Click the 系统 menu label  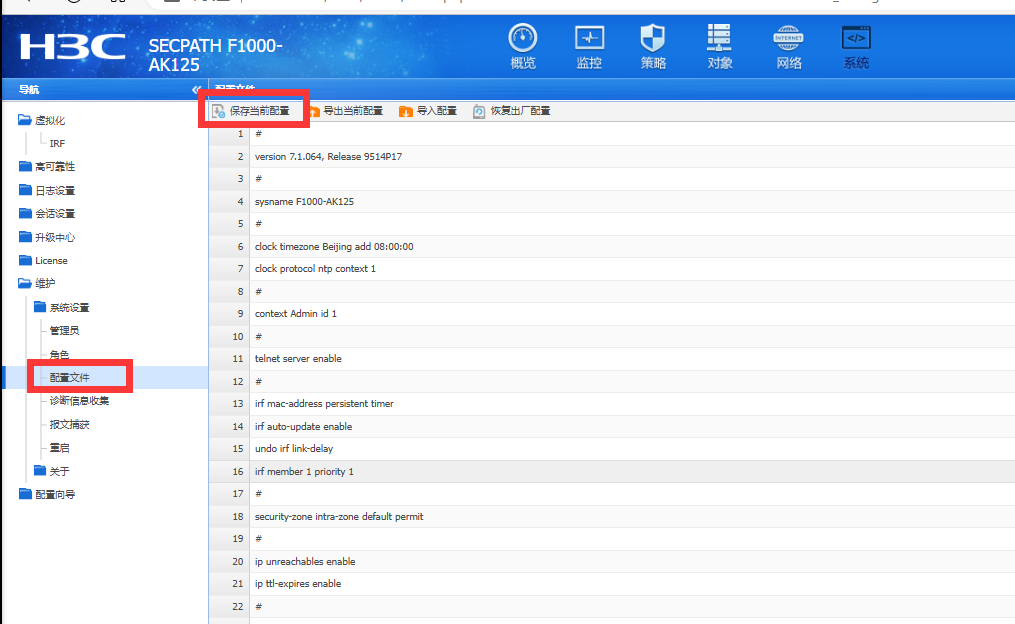pos(856,63)
